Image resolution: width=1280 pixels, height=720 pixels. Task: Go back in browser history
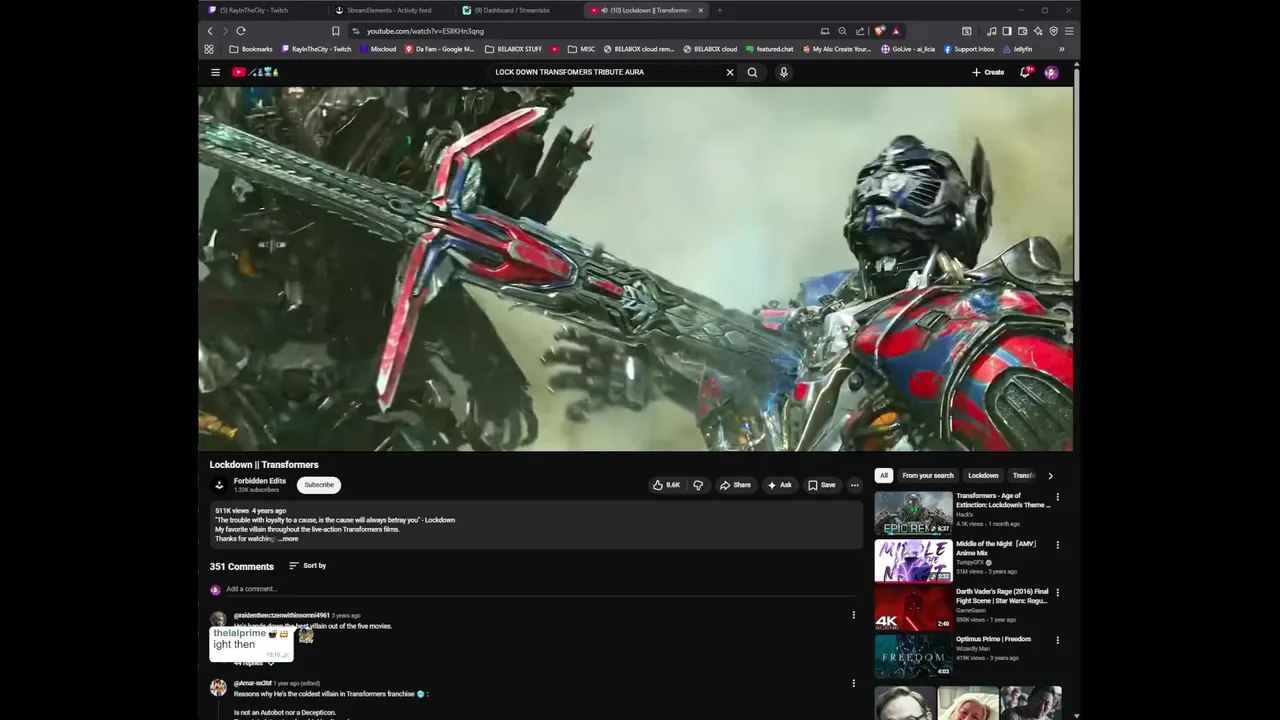[210, 31]
